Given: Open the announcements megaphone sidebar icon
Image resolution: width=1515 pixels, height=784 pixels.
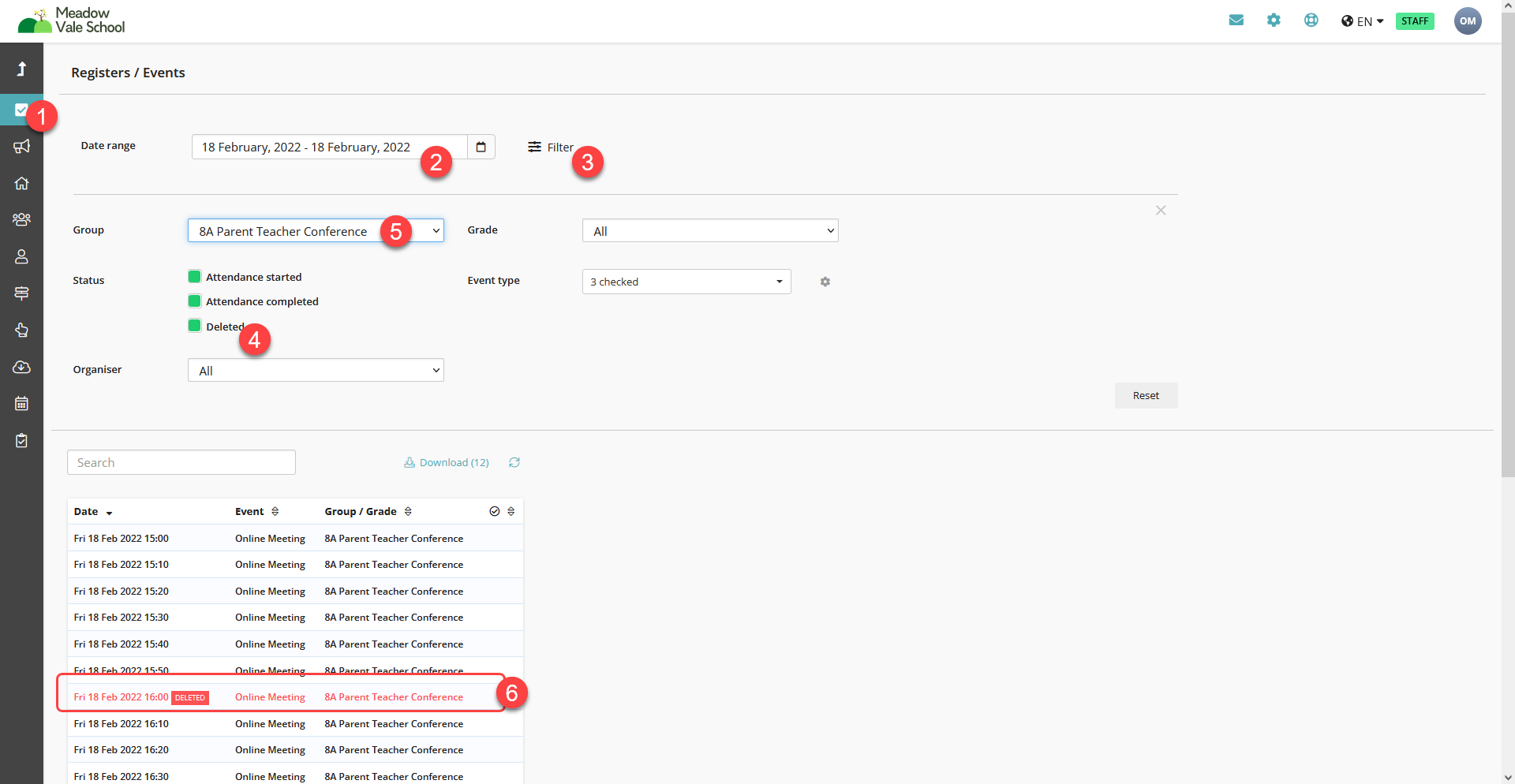Looking at the screenshot, I should coord(21,147).
